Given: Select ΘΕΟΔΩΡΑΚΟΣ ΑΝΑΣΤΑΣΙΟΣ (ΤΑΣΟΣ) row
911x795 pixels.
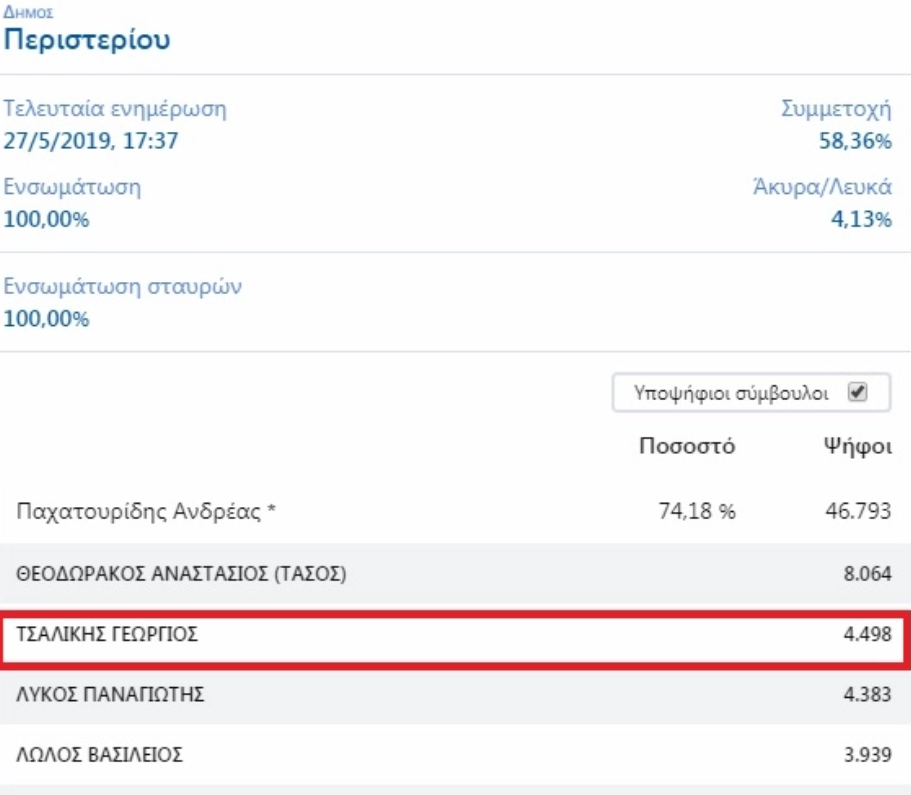Looking at the screenshot, I should click(181, 573).
